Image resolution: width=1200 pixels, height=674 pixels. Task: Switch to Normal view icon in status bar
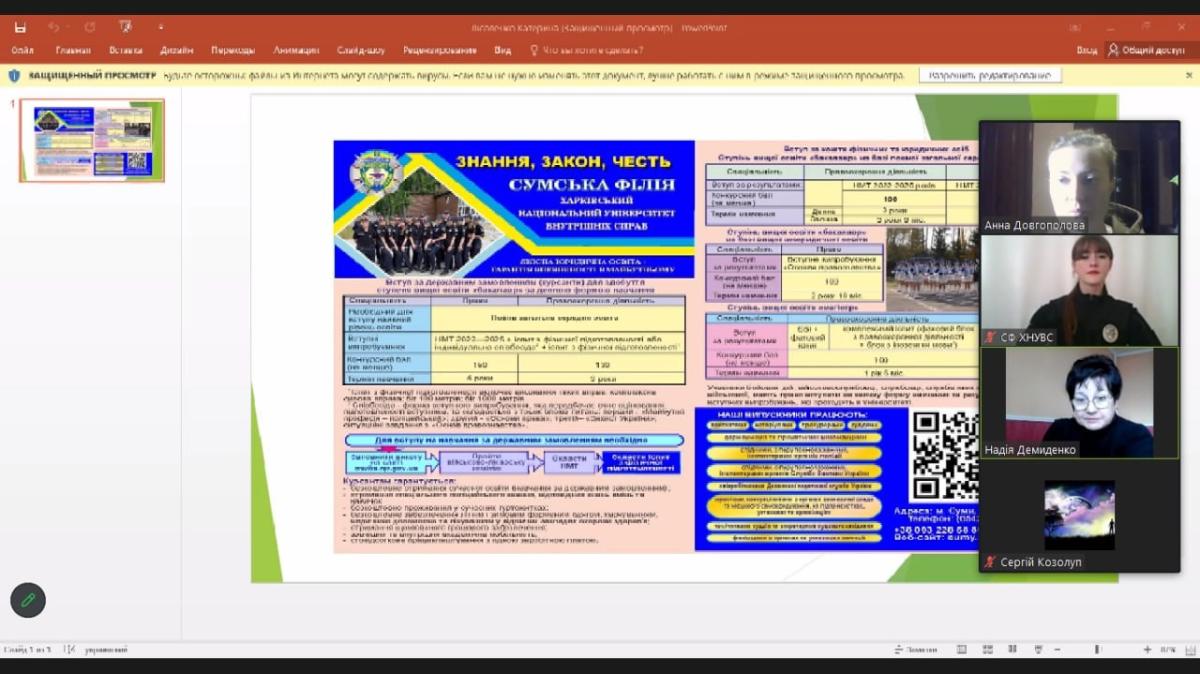click(961, 650)
